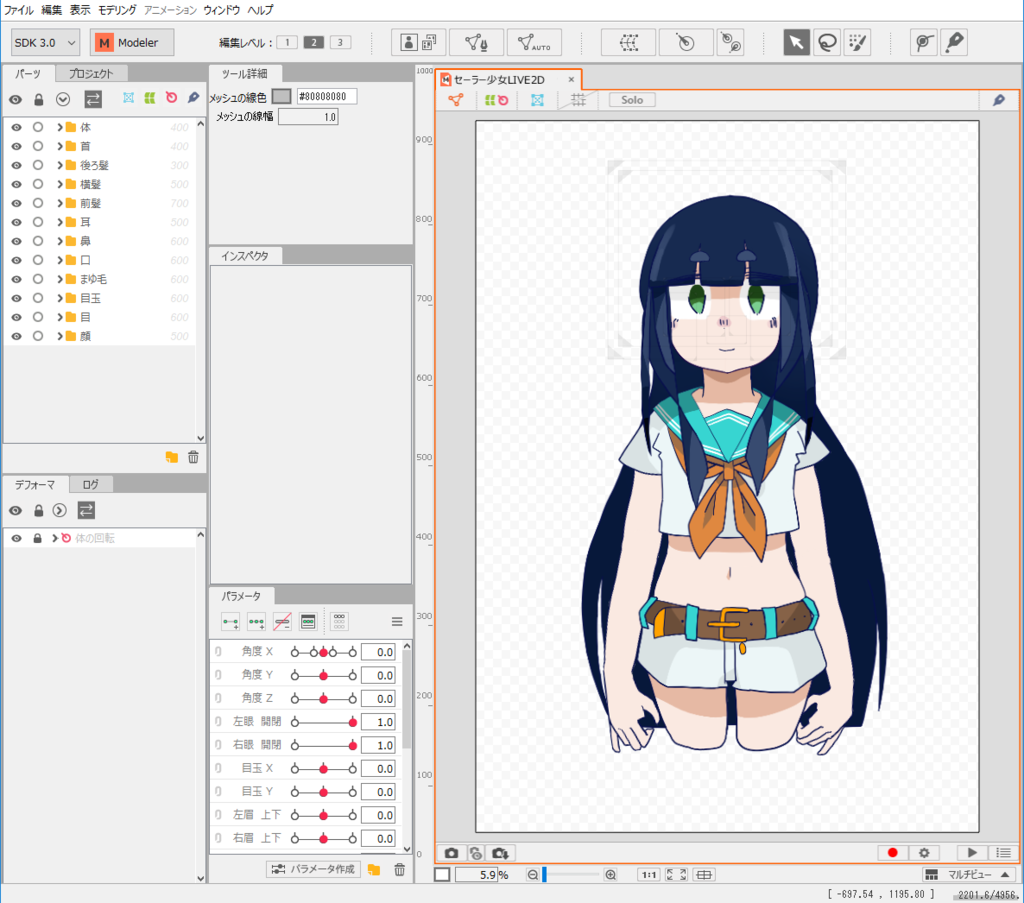Open the automatic mesh generator tool
1024x903 pixels.
[534, 42]
